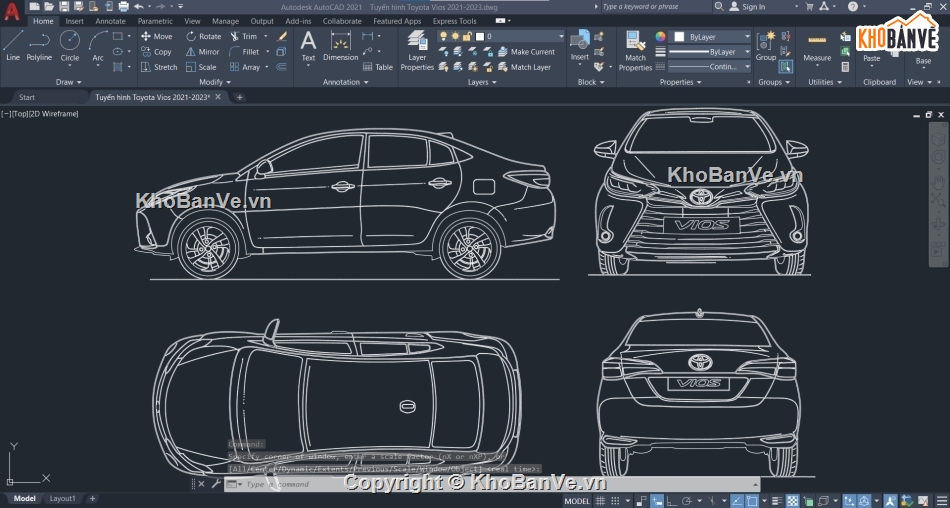Screen dimensions: 950x508
Task: Switch to the Layout1 tab
Action: [x=62, y=499]
